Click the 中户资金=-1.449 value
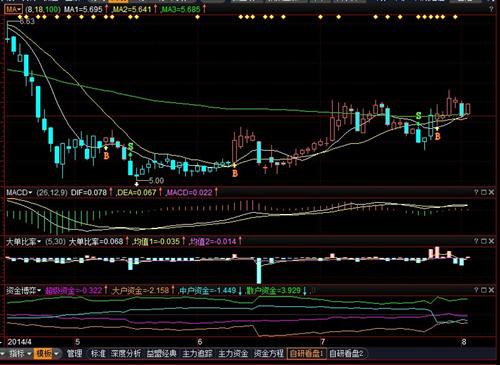 point(208,291)
